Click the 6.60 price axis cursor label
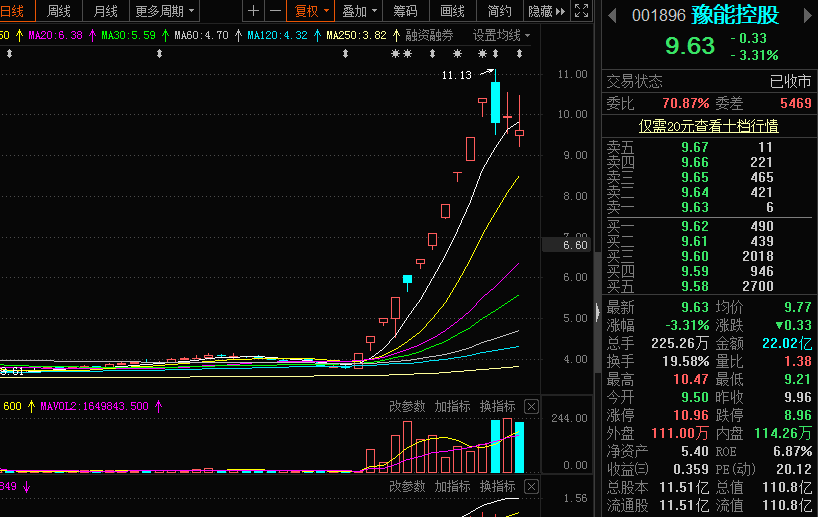The image size is (818, 517). coord(568,245)
